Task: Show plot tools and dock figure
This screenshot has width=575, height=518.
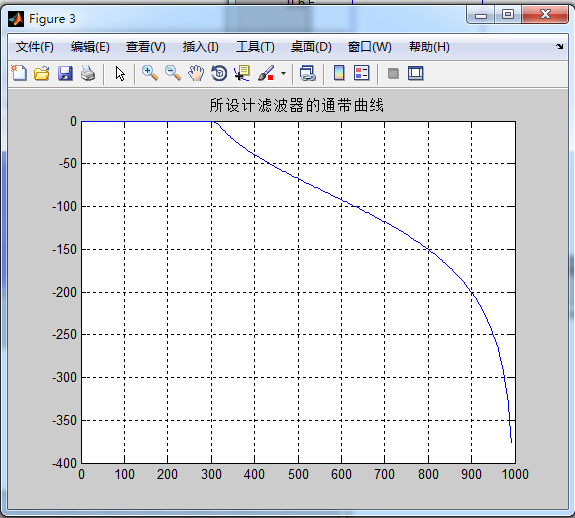Action: click(x=416, y=73)
